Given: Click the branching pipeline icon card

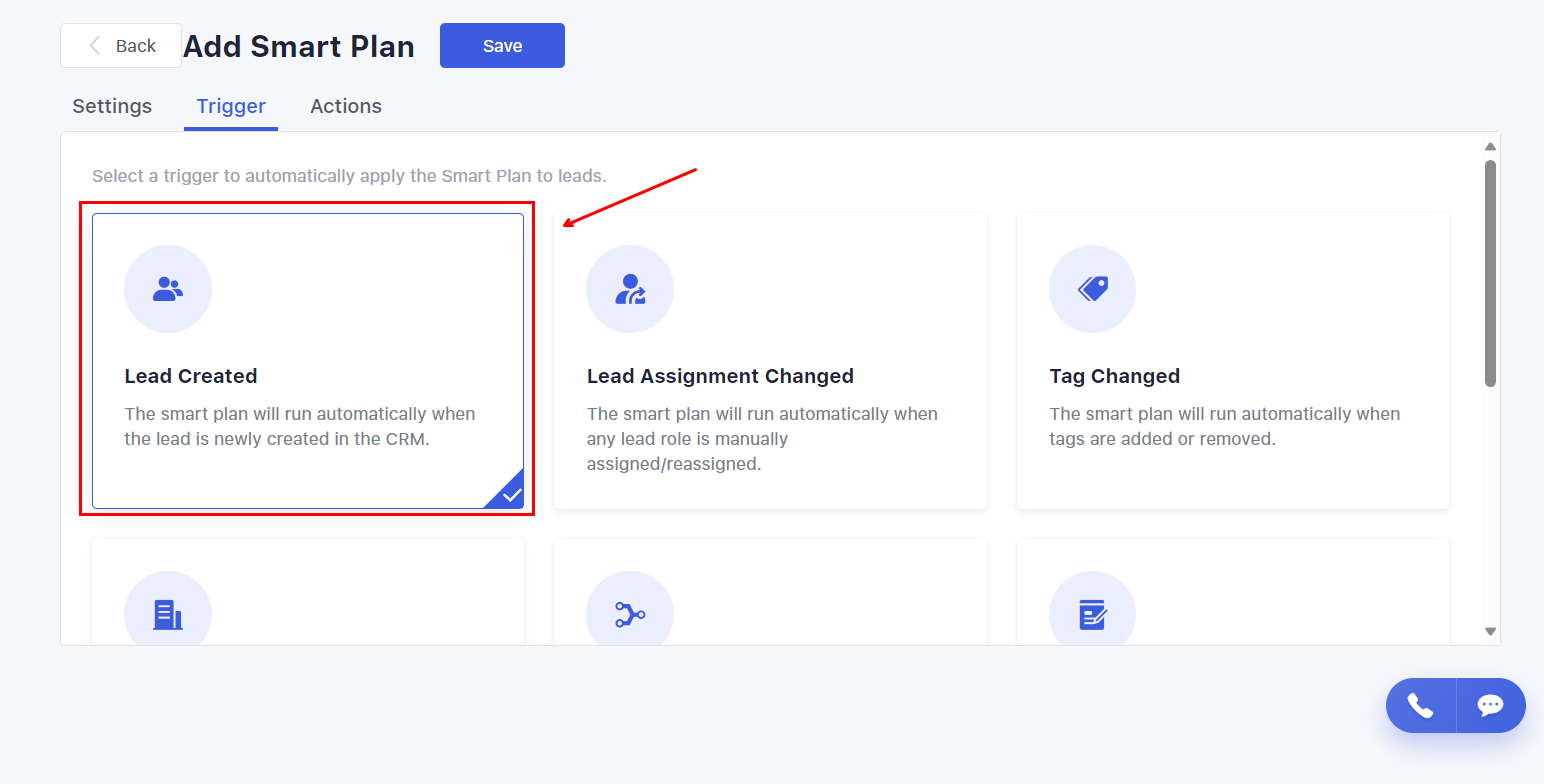Looking at the screenshot, I should [630, 614].
